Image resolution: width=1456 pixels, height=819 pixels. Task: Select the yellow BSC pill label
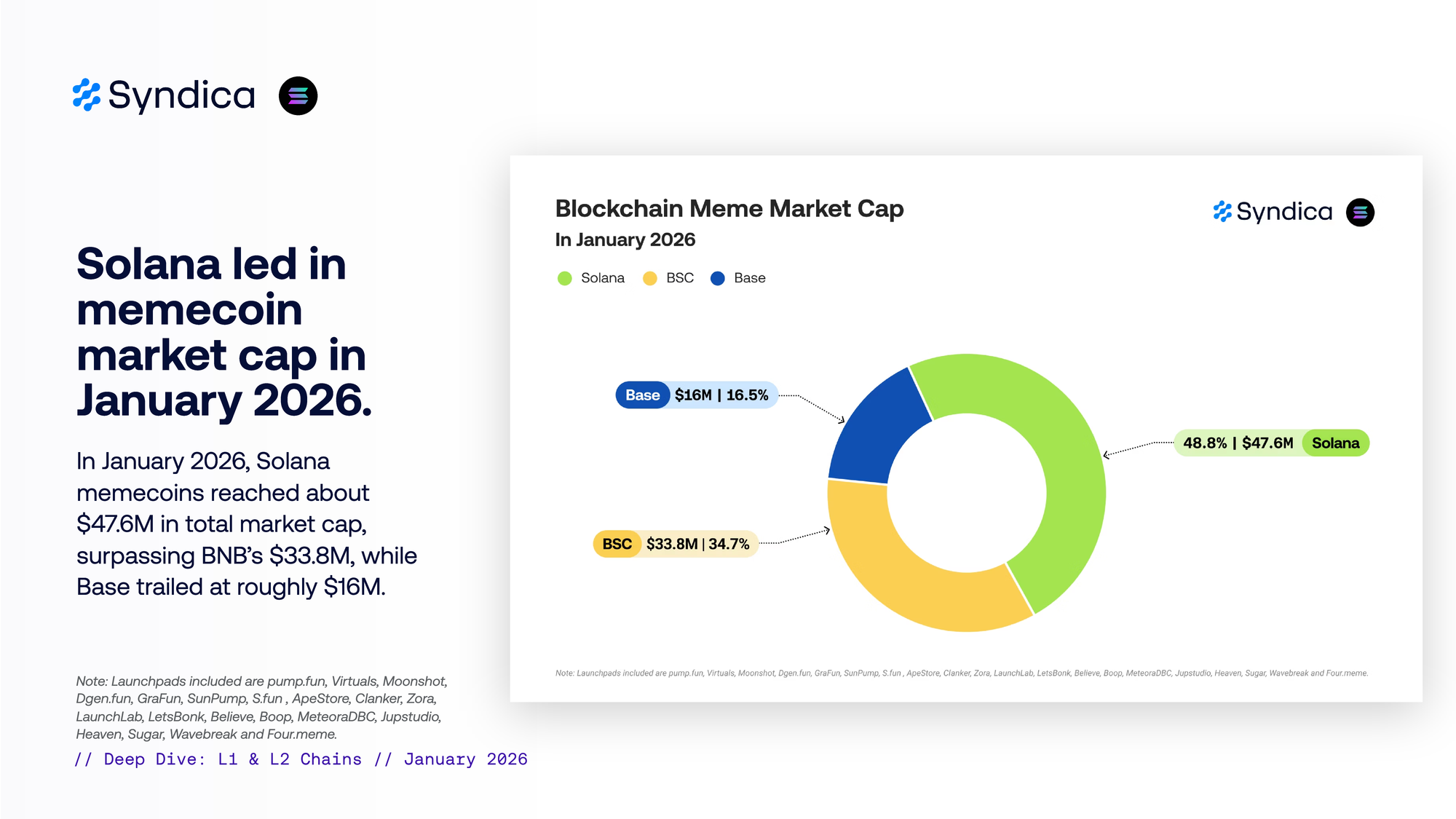617,545
